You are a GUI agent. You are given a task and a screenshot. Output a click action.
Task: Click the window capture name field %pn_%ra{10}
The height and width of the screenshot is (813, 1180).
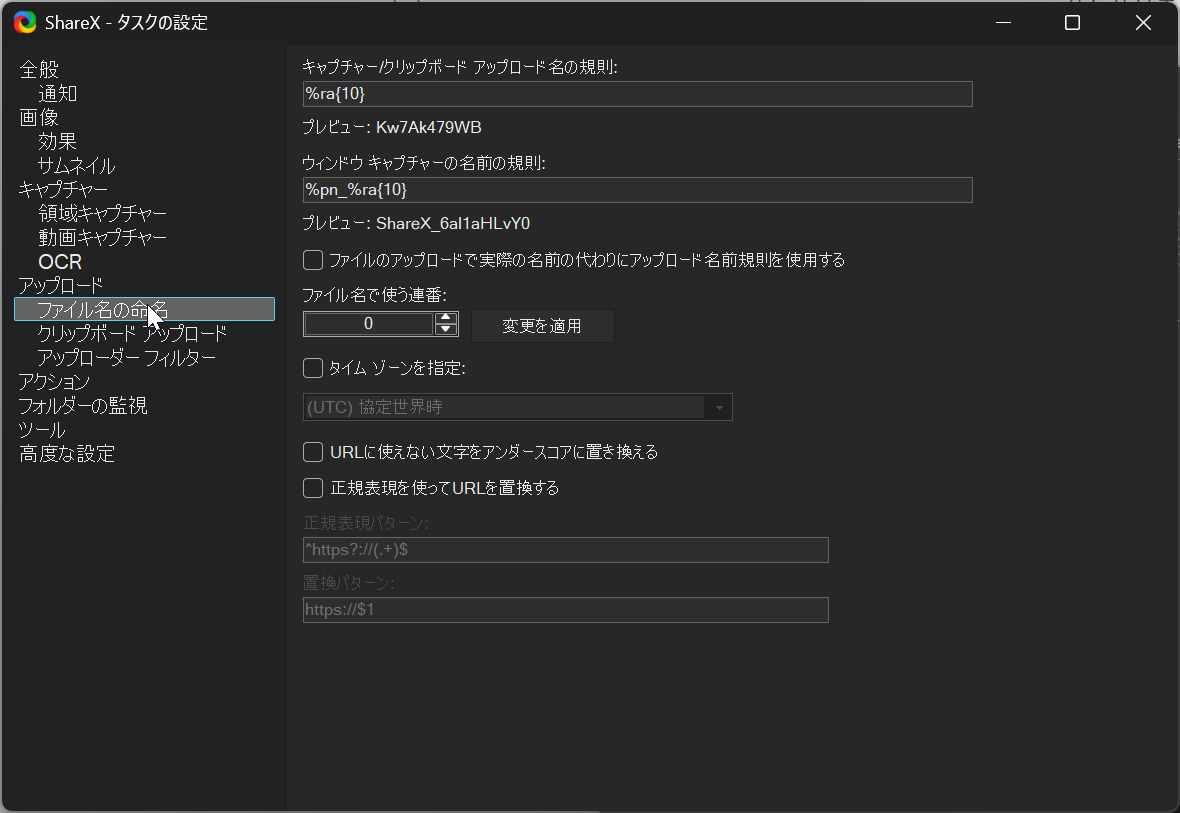point(637,190)
